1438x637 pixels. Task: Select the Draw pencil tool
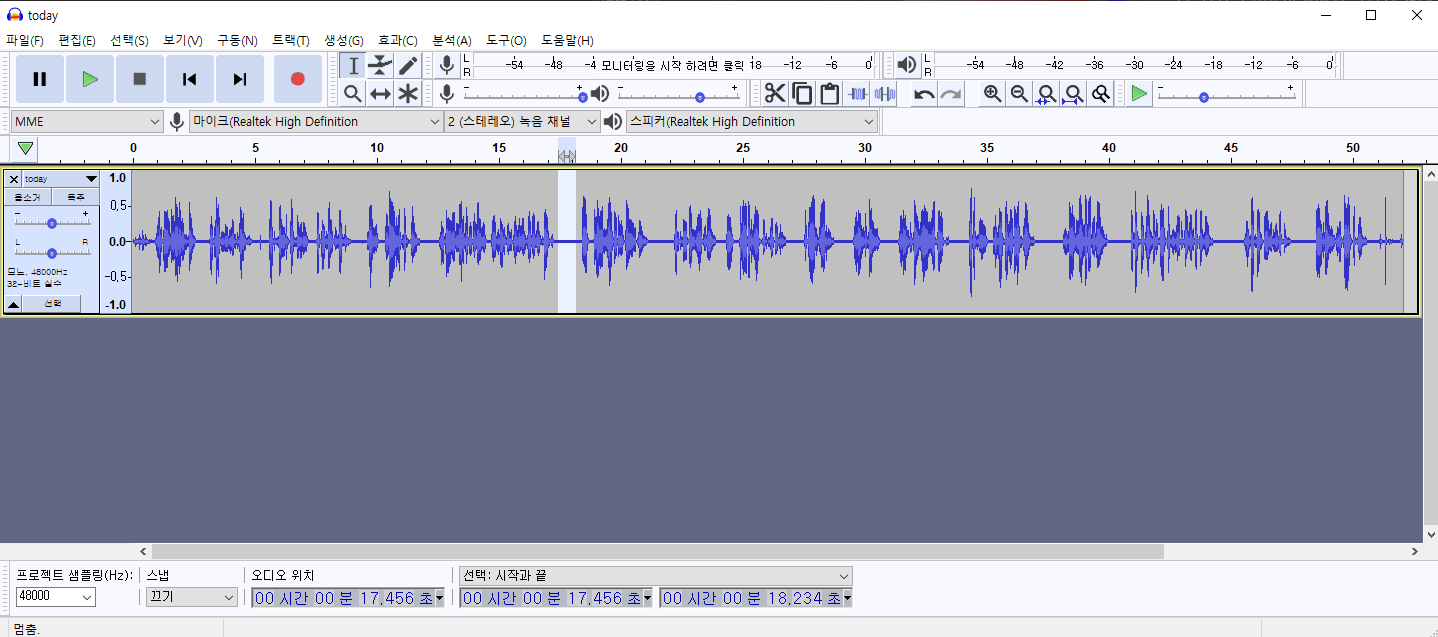[x=408, y=66]
